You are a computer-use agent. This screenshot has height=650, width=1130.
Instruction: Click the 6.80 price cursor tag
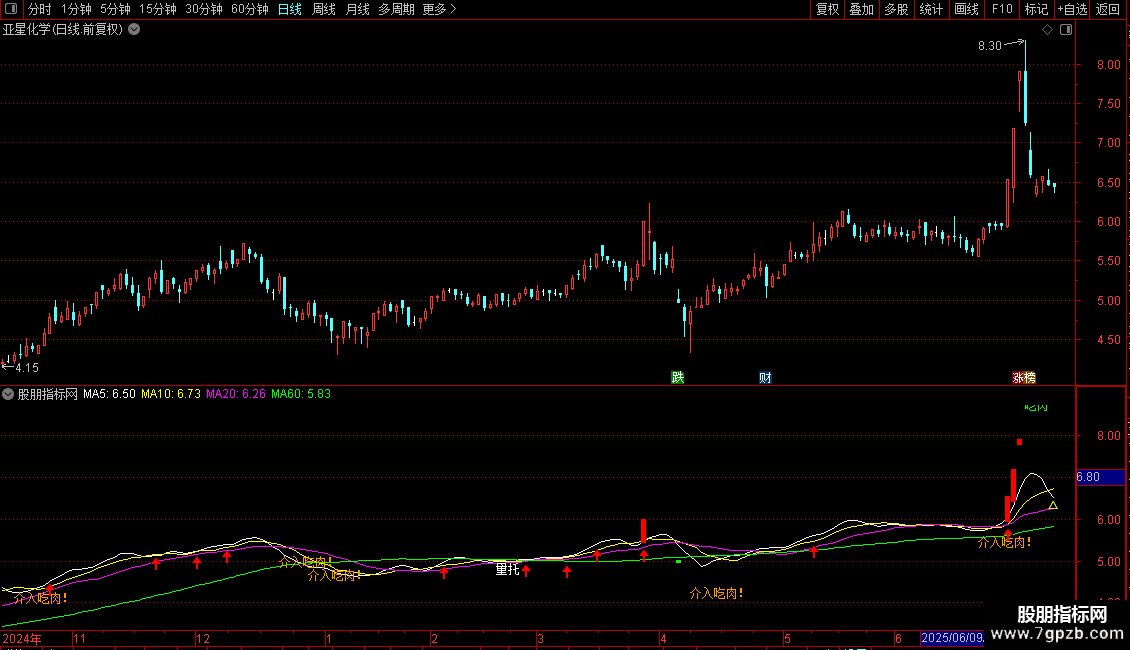(x=1100, y=477)
